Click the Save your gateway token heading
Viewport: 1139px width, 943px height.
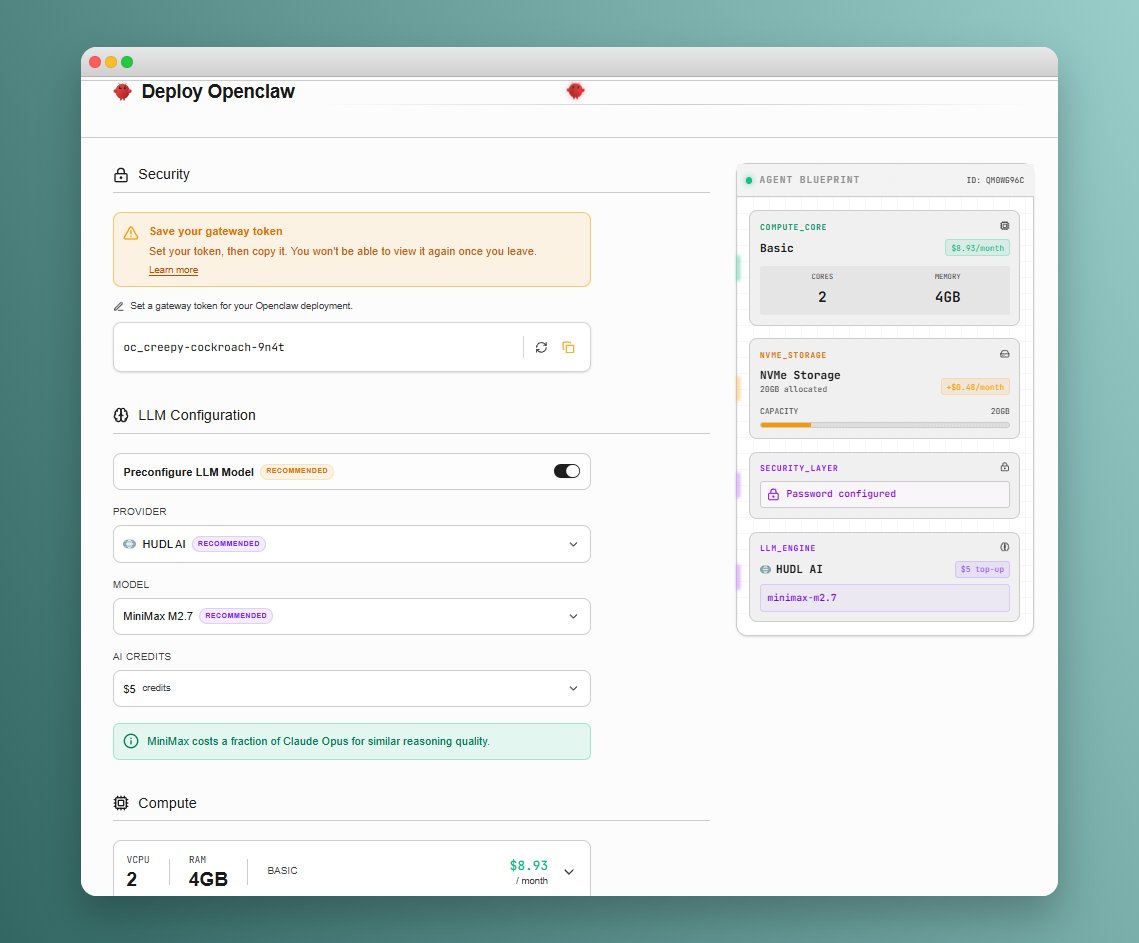(x=216, y=231)
